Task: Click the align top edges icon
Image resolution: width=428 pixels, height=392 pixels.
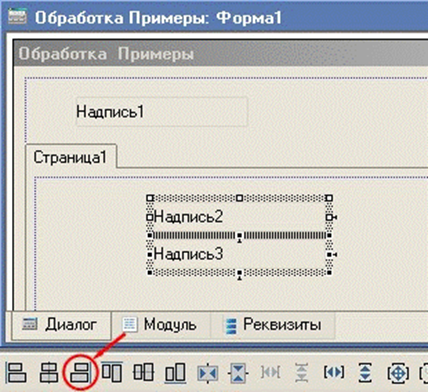Action: (112, 372)
